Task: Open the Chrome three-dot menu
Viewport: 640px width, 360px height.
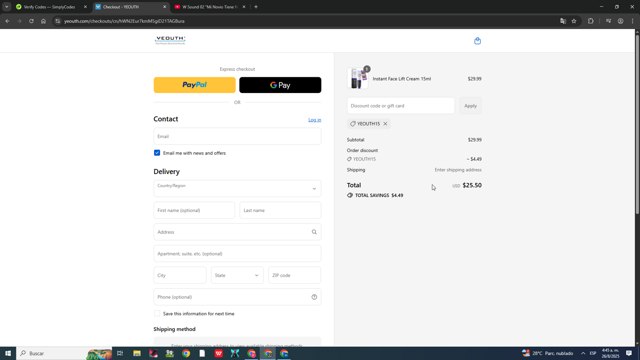Action: click(x=632, y=21)
